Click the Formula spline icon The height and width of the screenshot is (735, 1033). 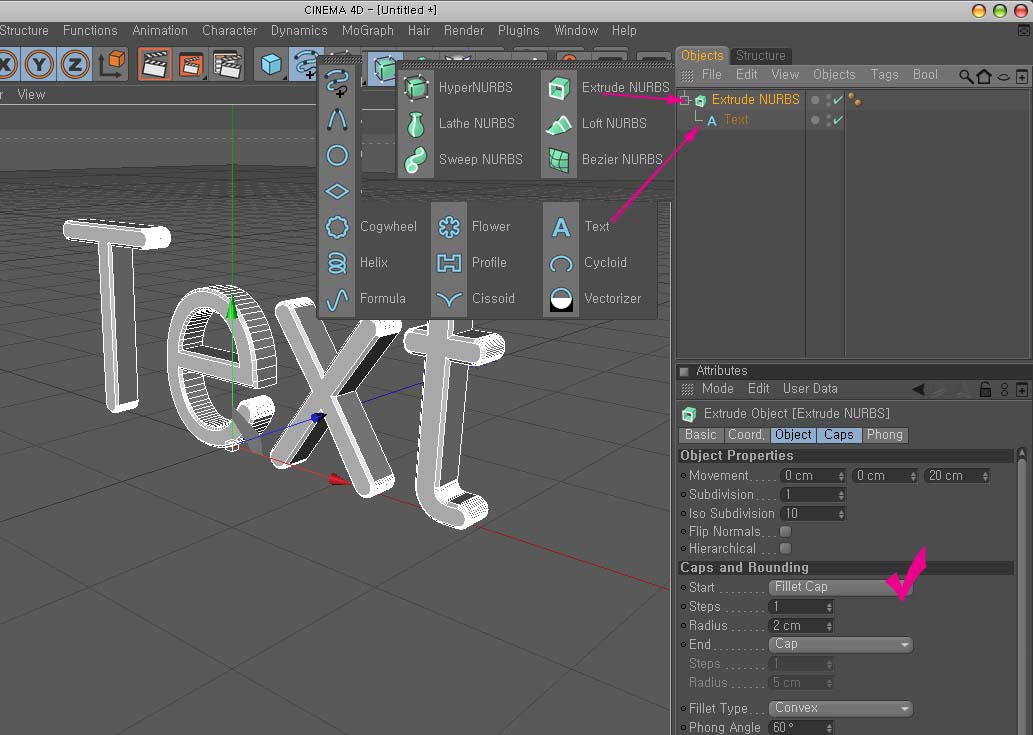[337, 298]
